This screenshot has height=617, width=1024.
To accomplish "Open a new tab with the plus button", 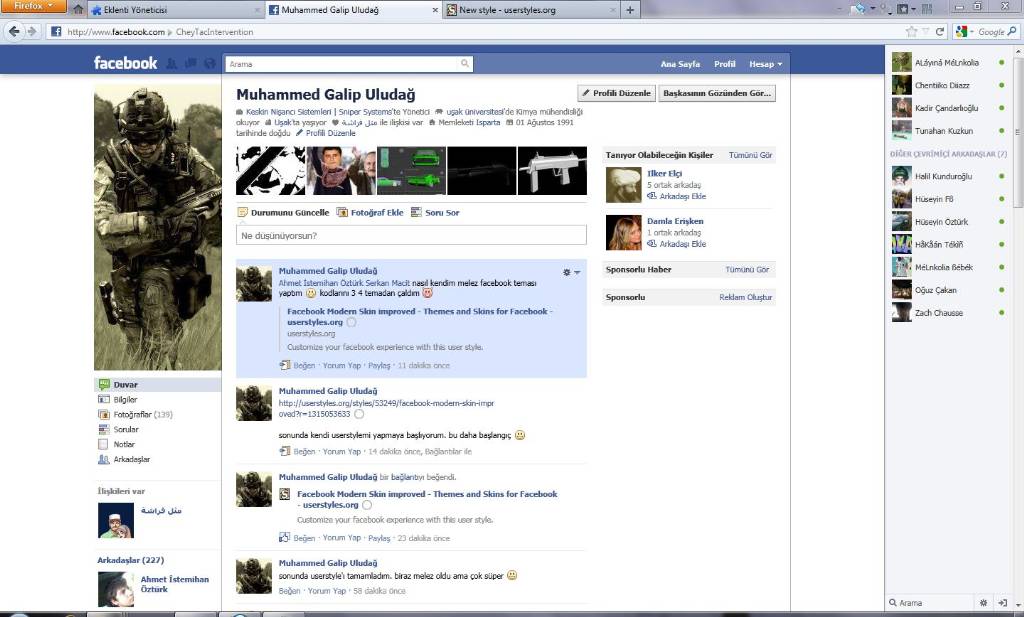I will pyautogui.click(x=630, y=10).
